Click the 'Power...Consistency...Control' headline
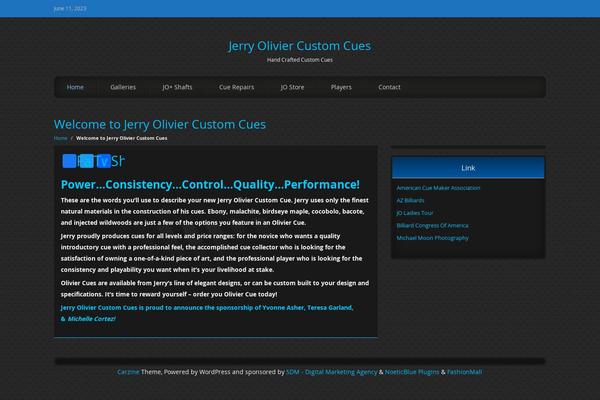The height and width of the screenshot is (400, 600). [x=210, y=184]
